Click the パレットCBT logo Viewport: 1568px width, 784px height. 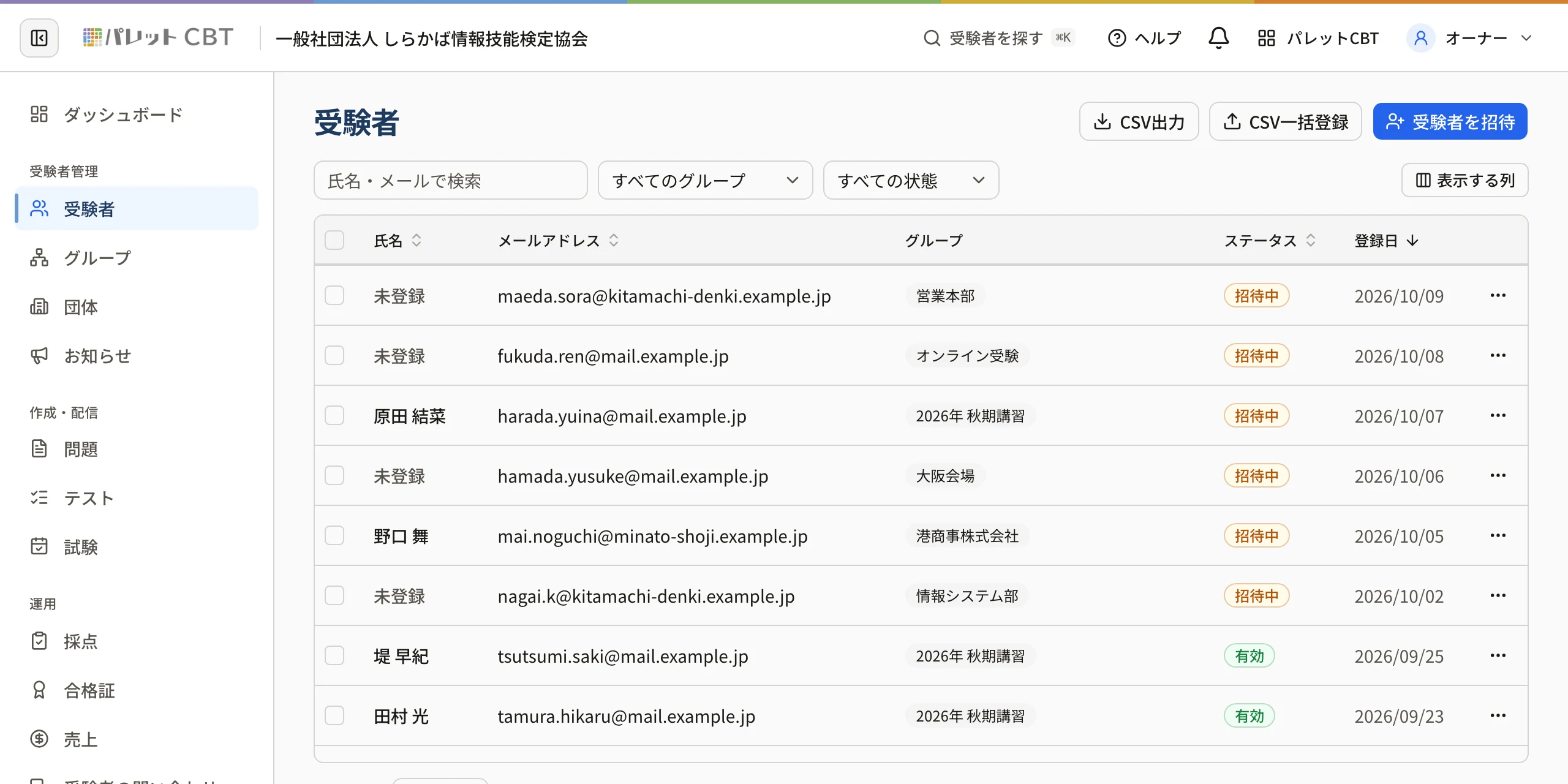click(x=158, y=38)
